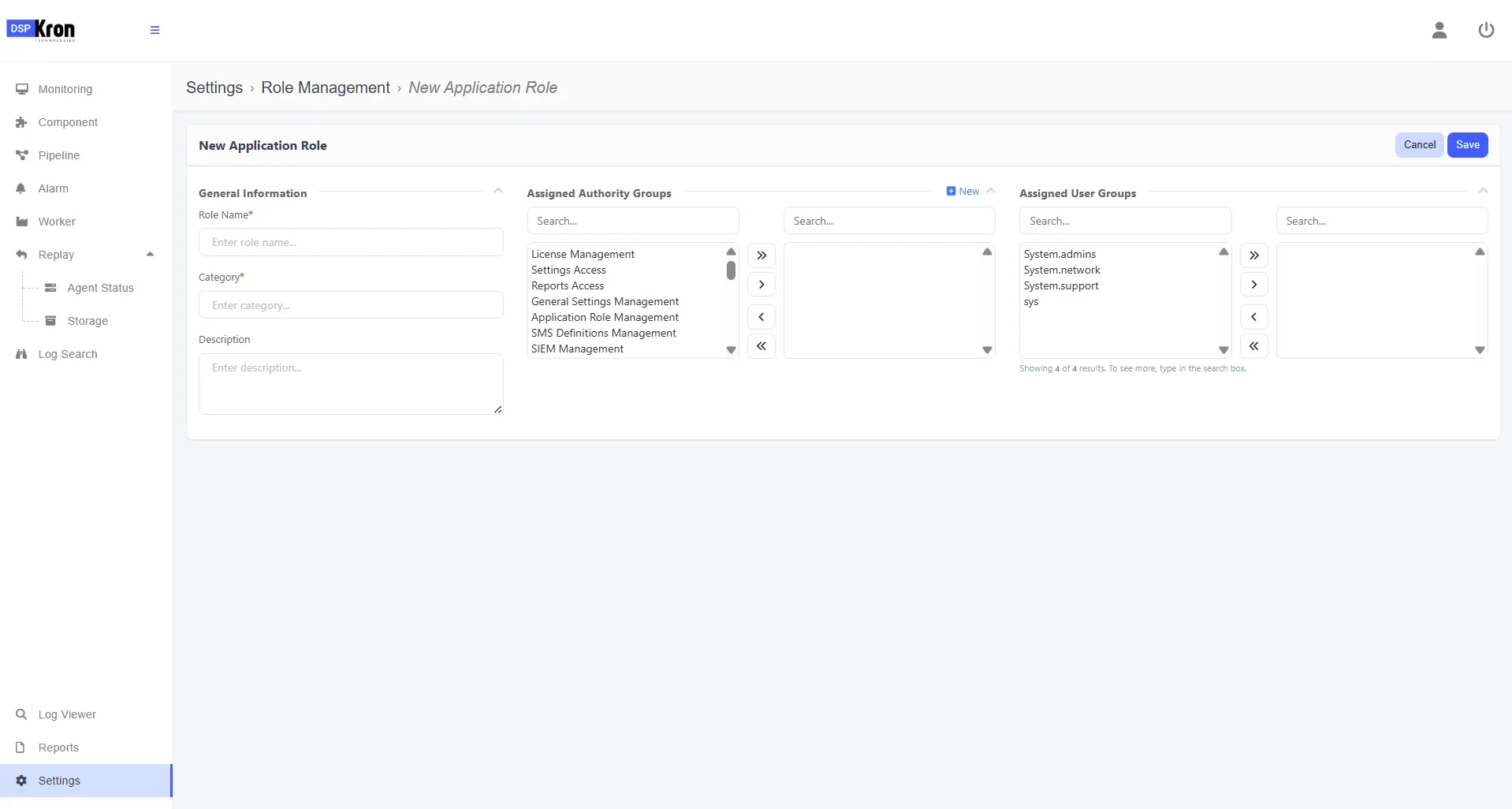Click the Component puzzle icon in sidebar
The width and height of the screenshot is (1512, 809).
coord(22,122)
